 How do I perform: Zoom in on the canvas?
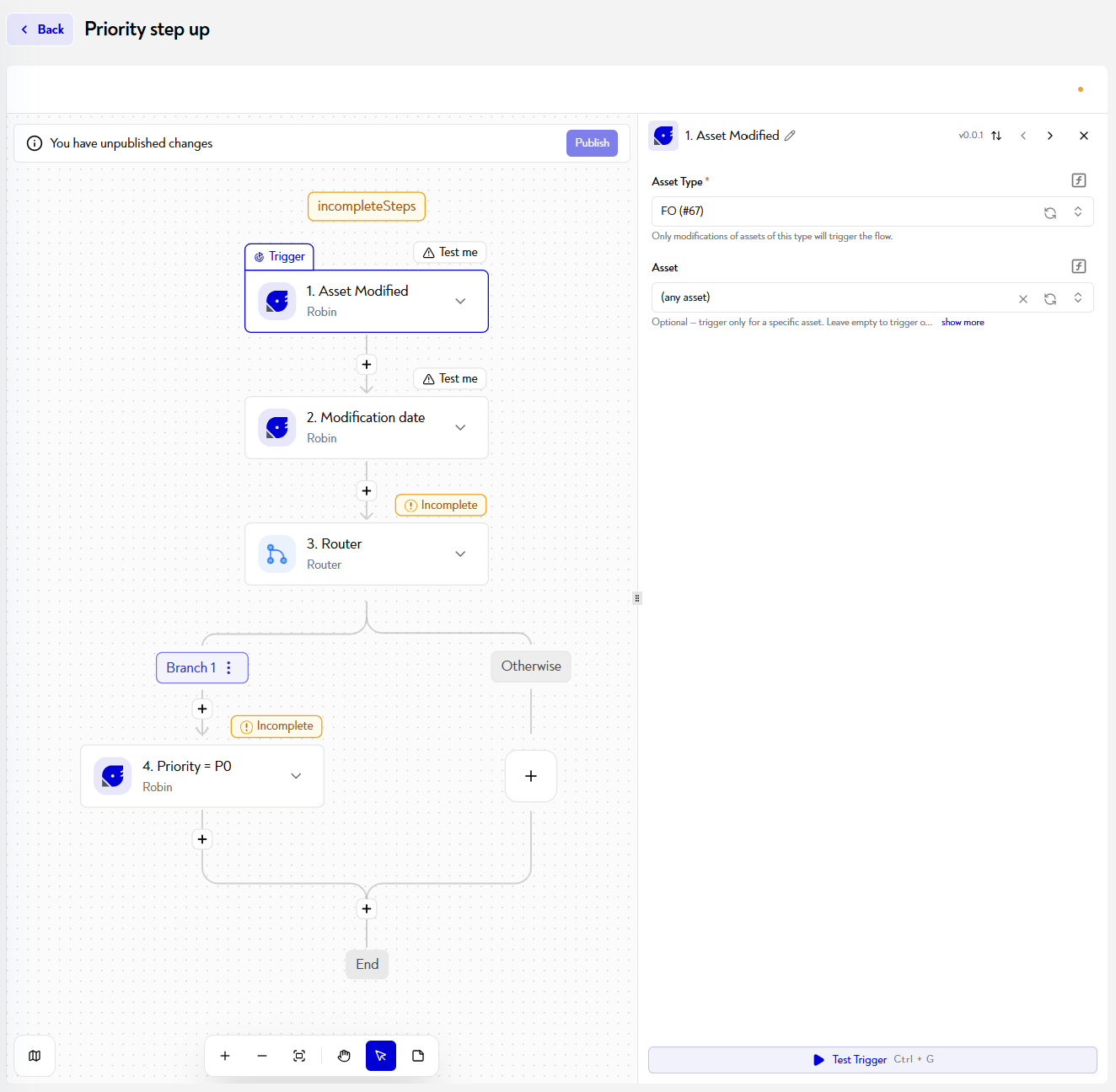[x=225, y=1056]
